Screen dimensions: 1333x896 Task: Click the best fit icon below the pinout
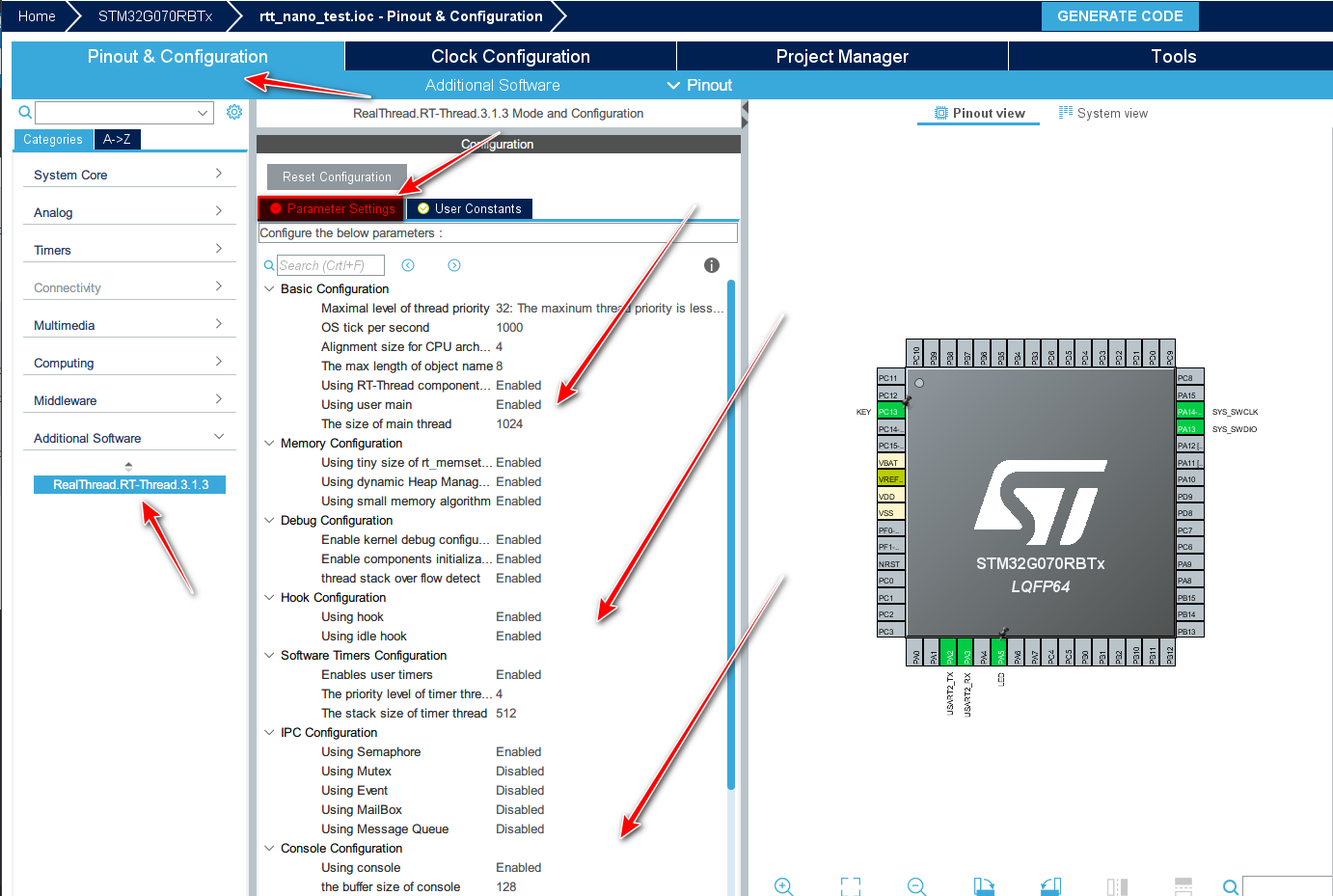click(x=850, y=885)
